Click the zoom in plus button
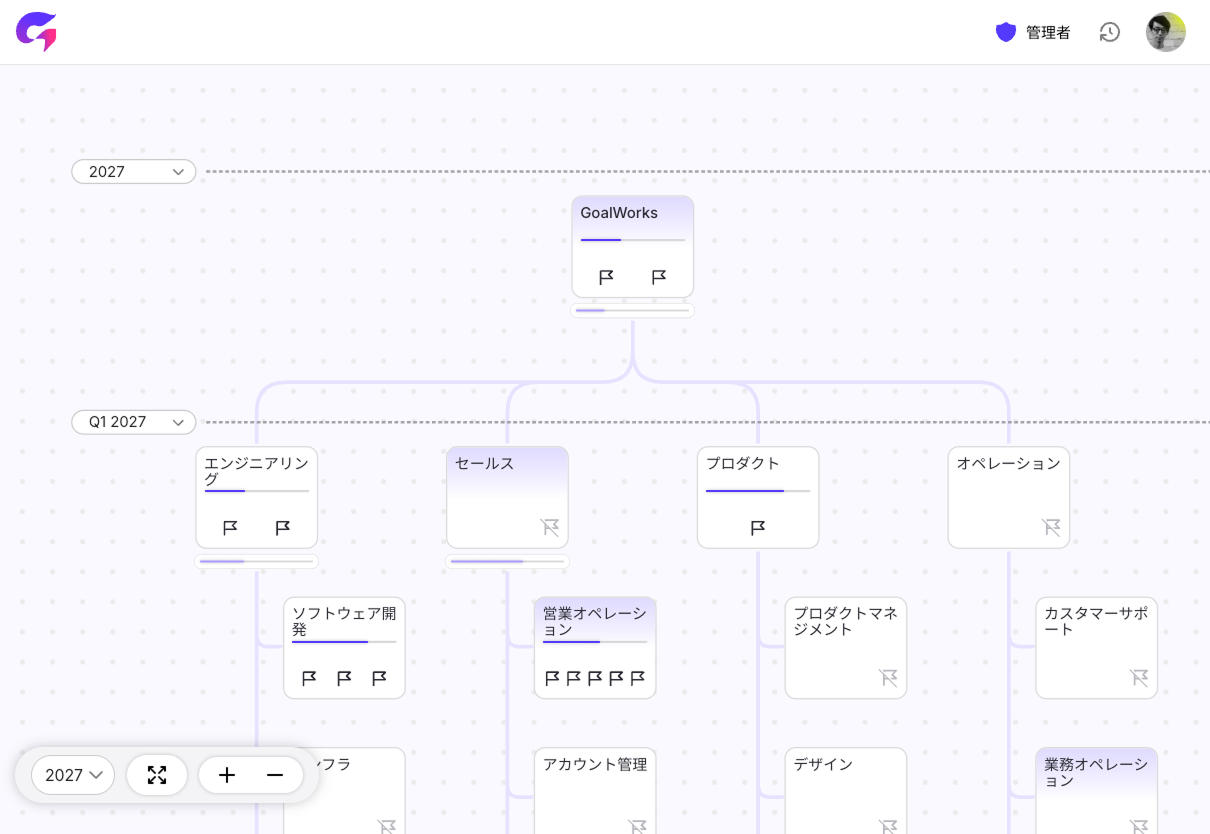This screenshot has width=1210, height=834. pyautogui.click(x=227, y=774)
